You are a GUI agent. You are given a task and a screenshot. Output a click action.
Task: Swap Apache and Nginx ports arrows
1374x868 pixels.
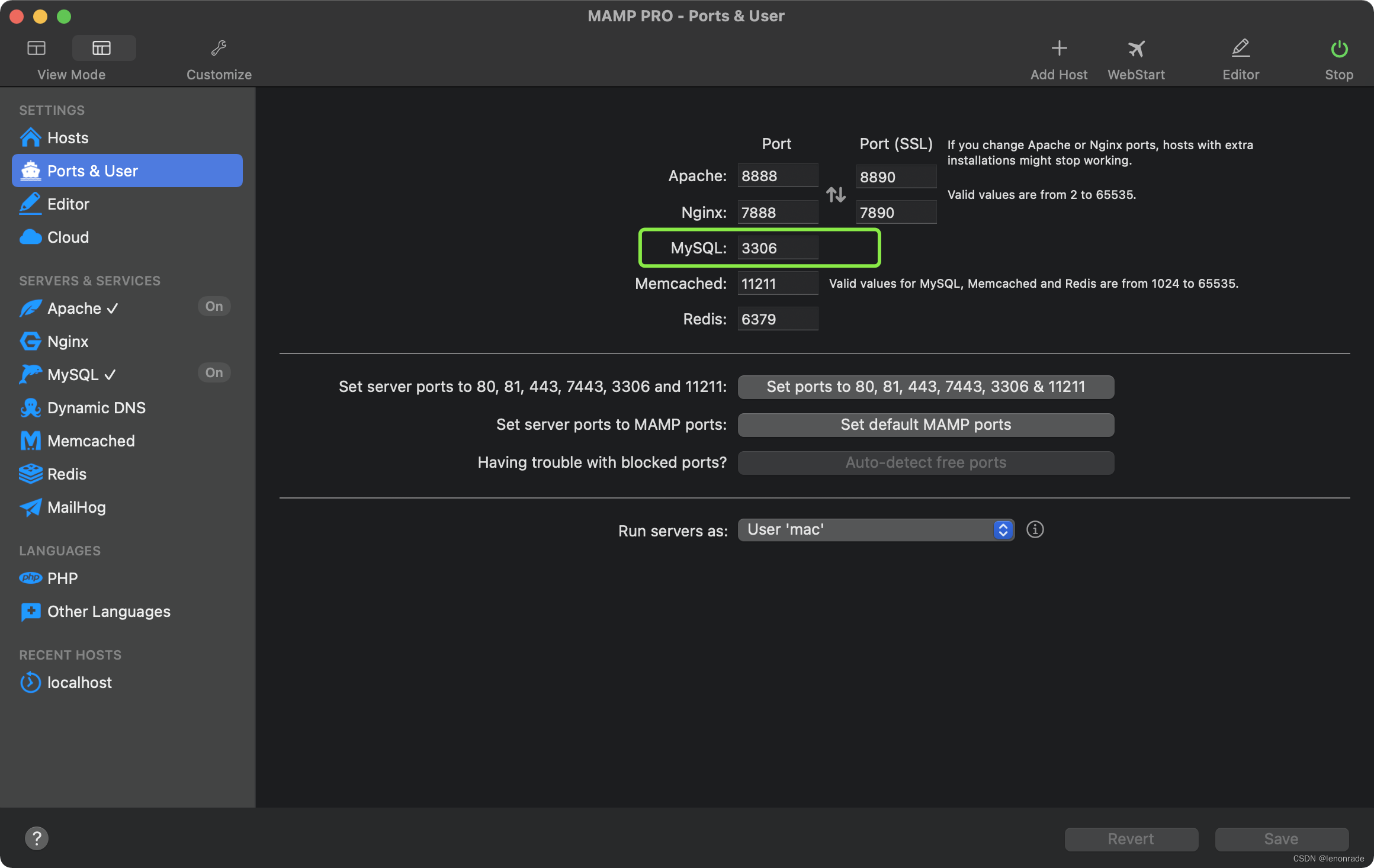coord(836,194)
